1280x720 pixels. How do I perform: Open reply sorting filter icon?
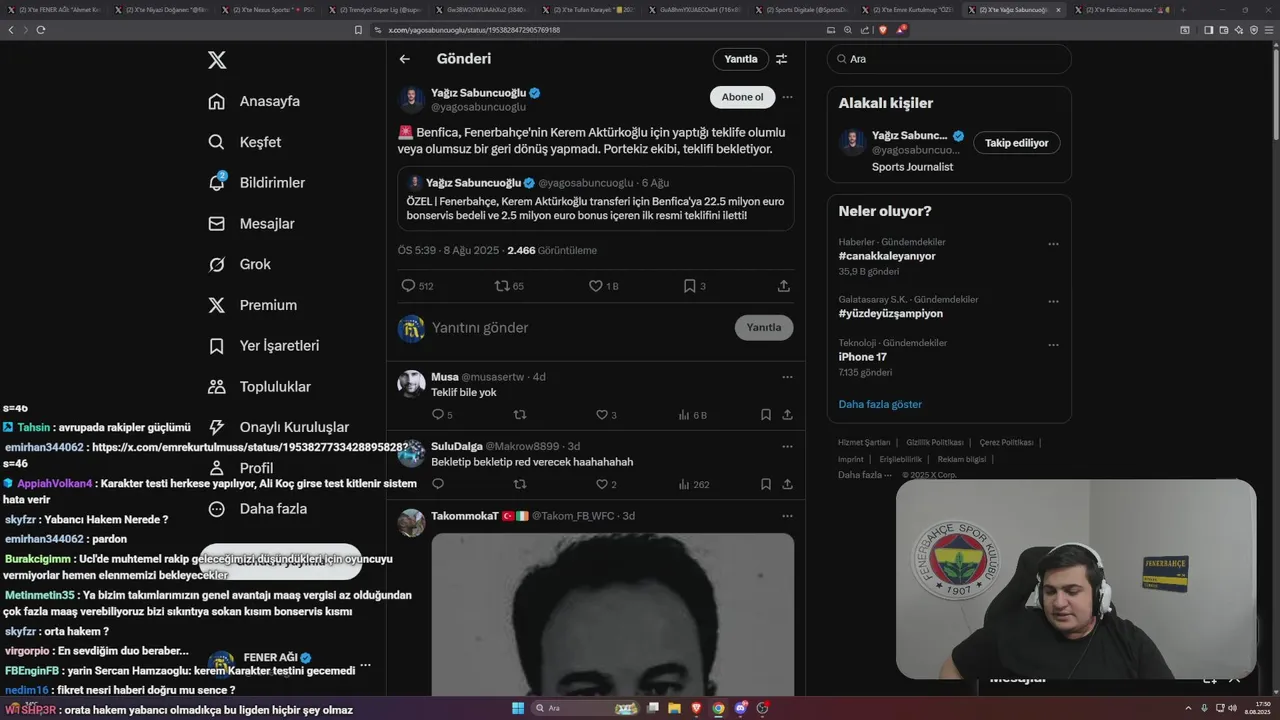pyautogui.click(x=782, y=59)
